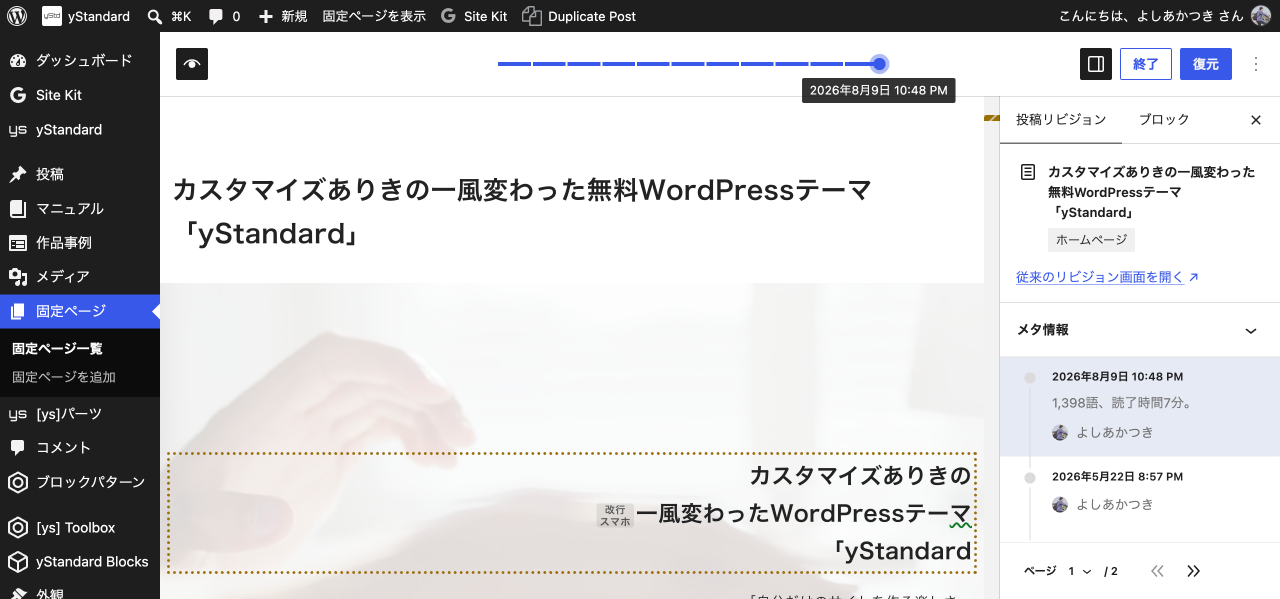This screenshot has height=599, width=1280.
Task: Click the 終了 button
Action: click(1146, 64)
